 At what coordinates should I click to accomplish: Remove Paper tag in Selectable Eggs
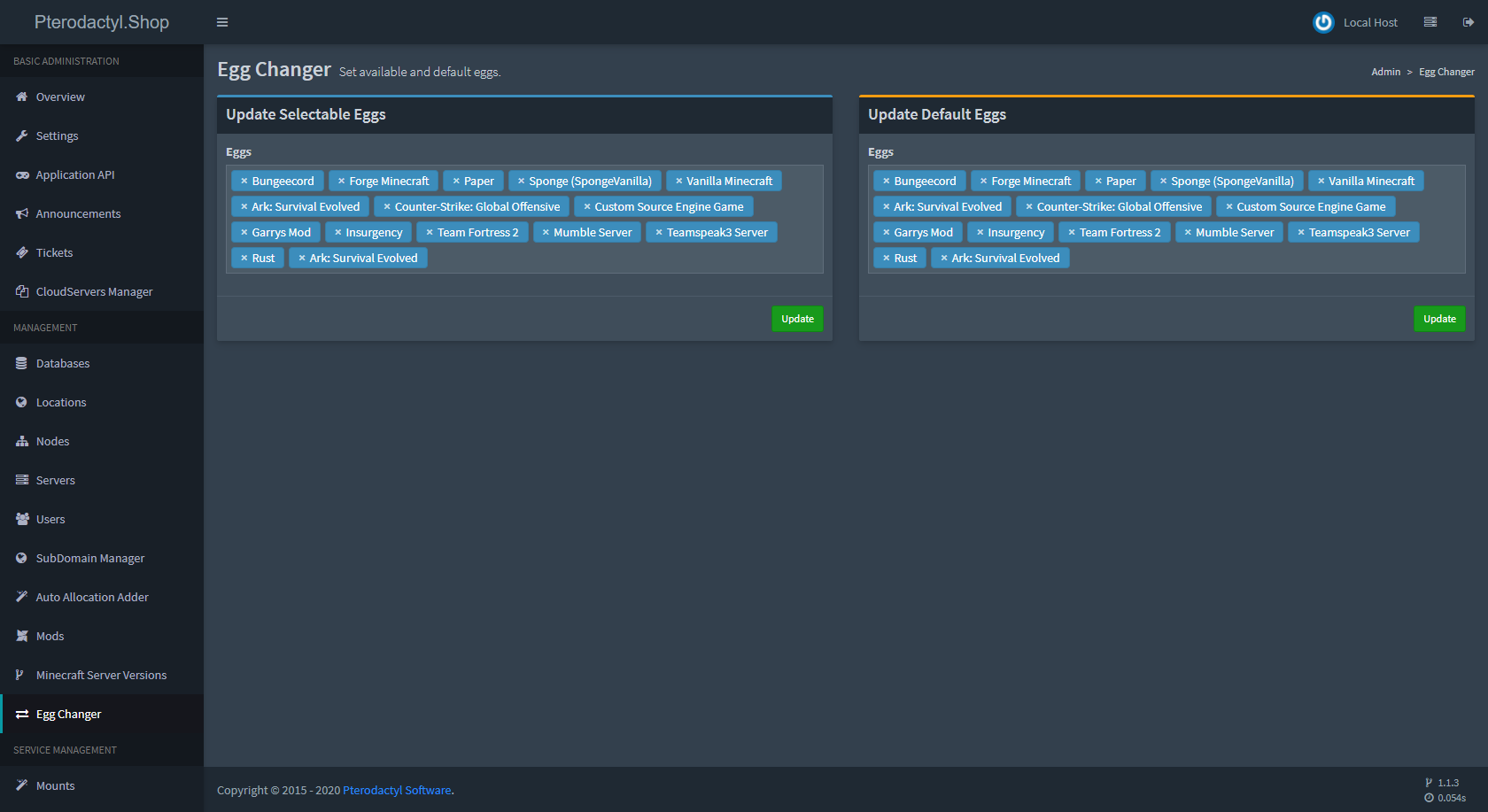click(456, 182)
